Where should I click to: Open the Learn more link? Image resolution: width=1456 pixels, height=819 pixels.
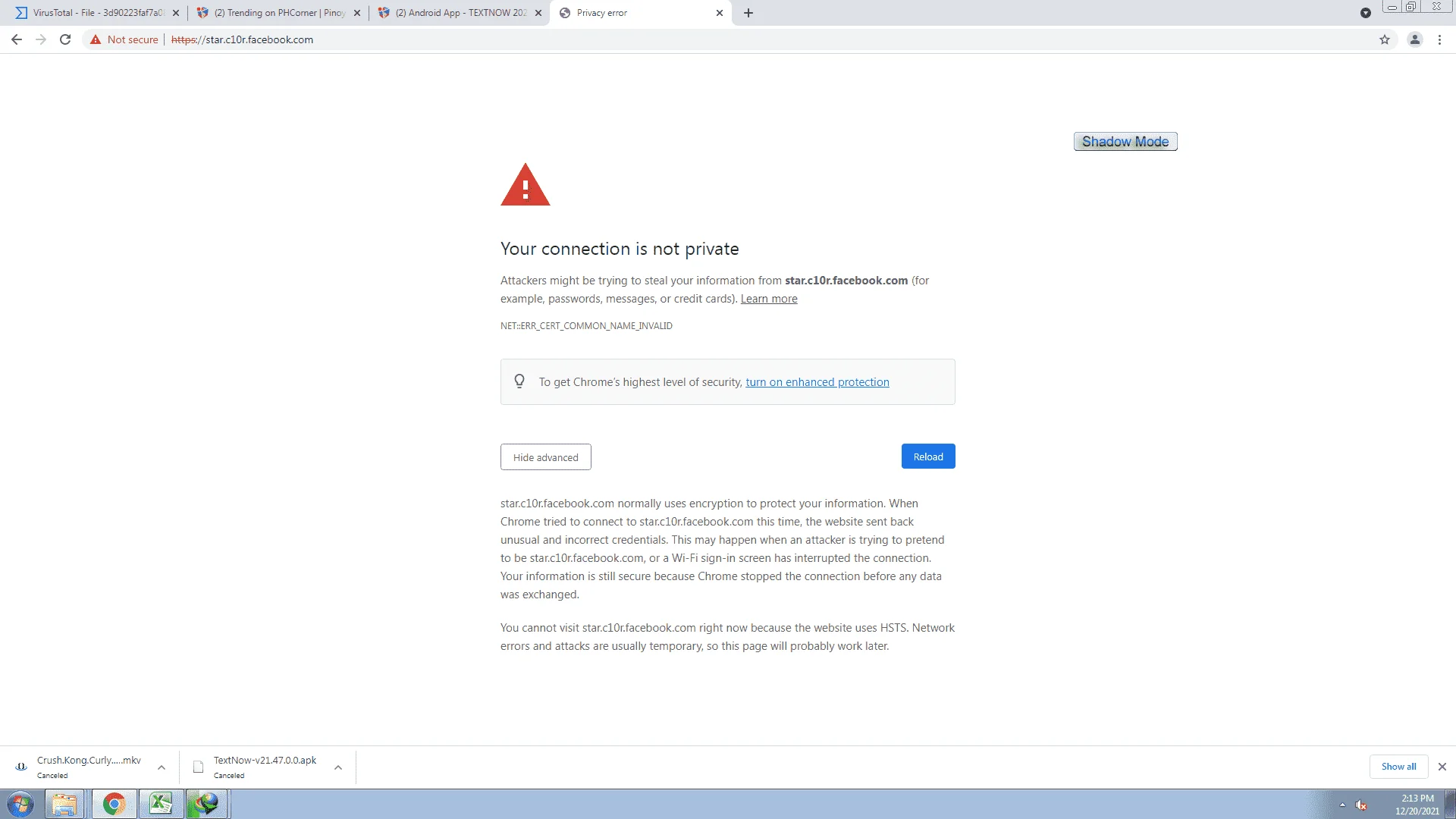click(769, 299)
